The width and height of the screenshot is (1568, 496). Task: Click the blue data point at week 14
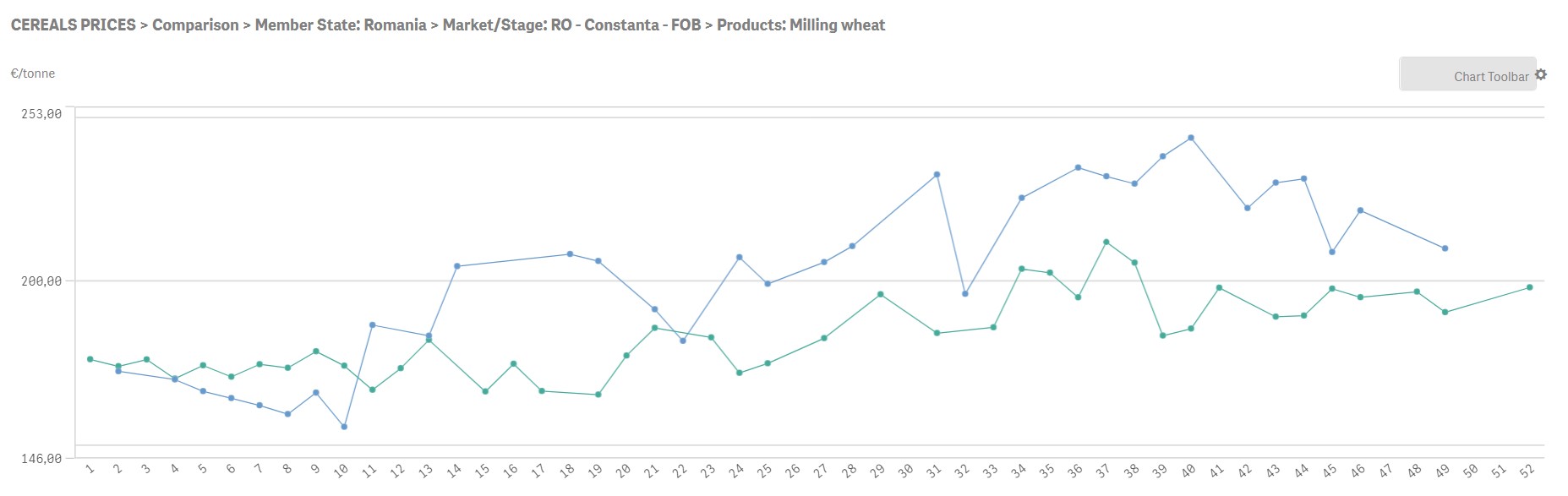(x=456, y=266)
